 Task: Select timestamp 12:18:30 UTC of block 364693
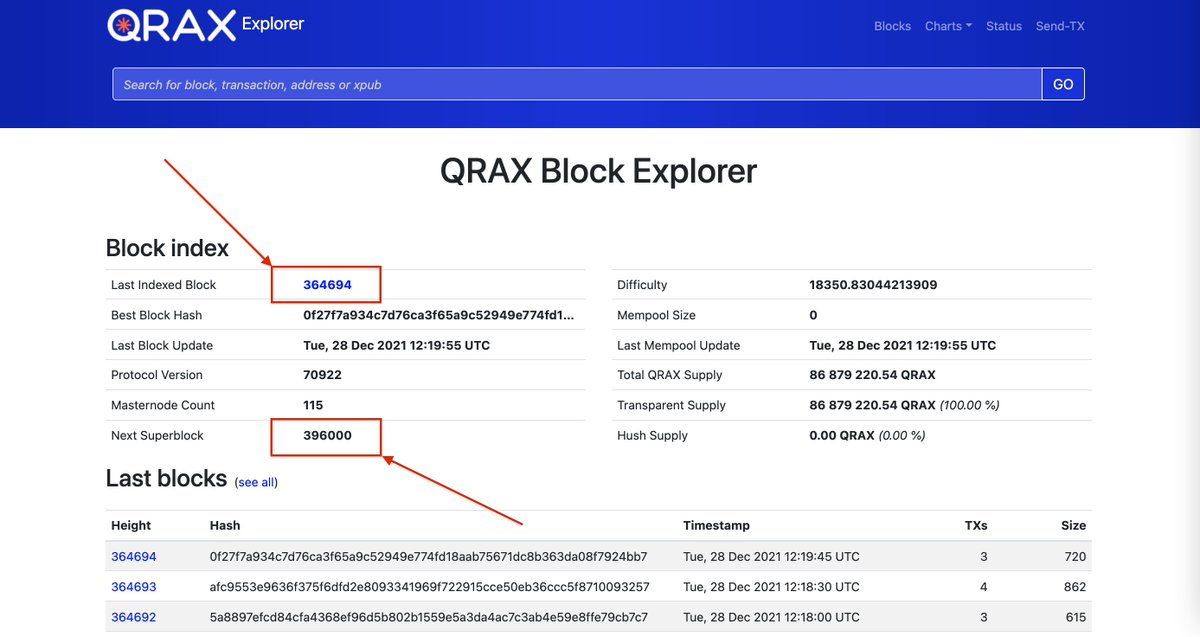click(771, 587)
